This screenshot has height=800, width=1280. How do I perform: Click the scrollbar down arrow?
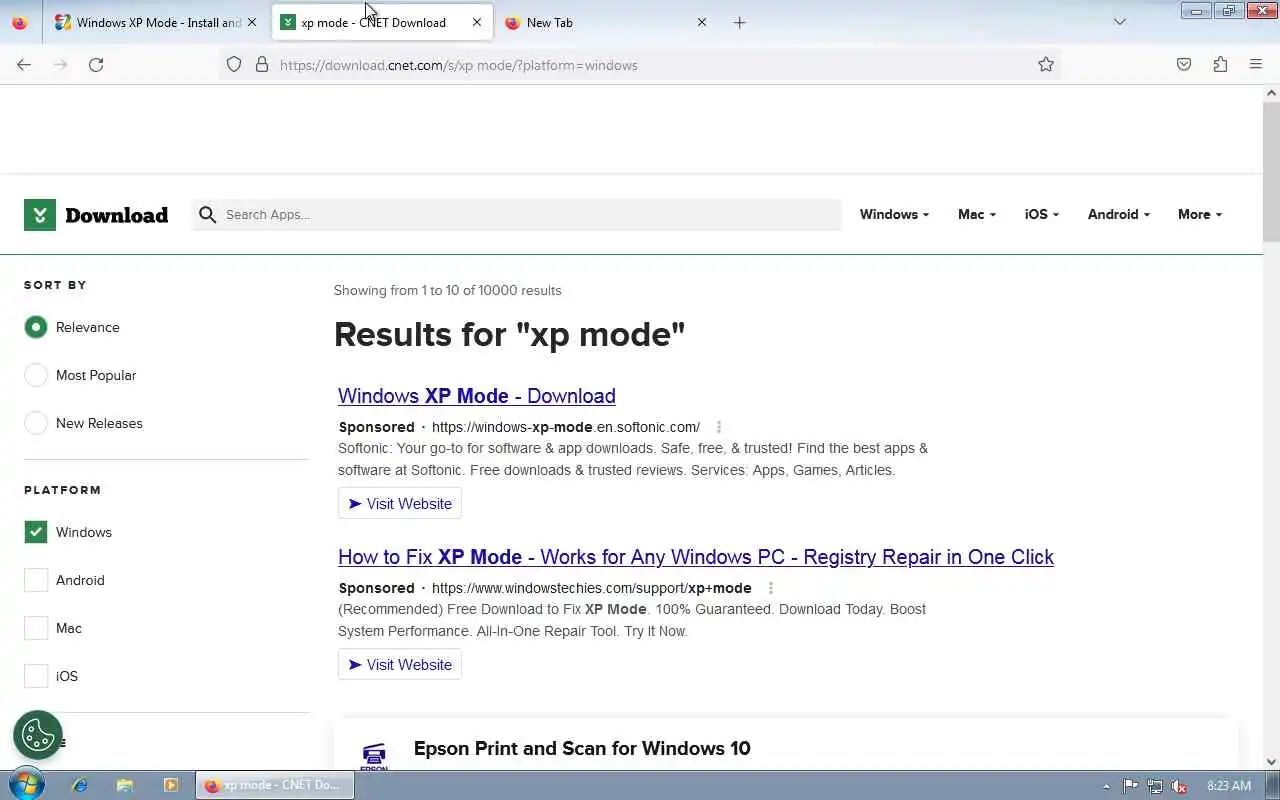[x=1272, y=762]
